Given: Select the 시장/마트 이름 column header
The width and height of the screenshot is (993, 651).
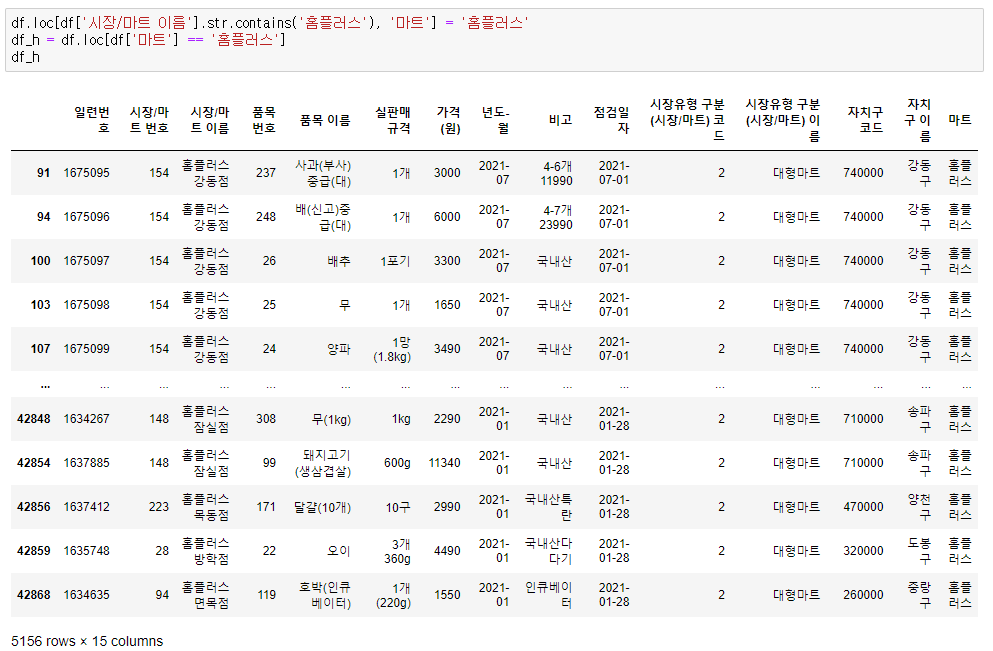Looking at the screenshot, I should [x=210, y=120].
